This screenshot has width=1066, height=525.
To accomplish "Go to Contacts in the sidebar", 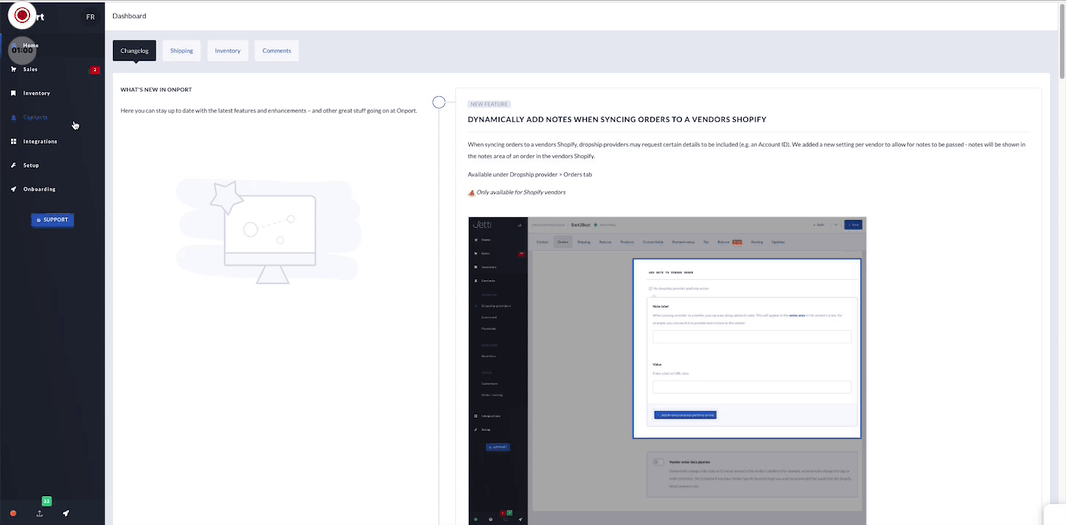I will point(35,117).
